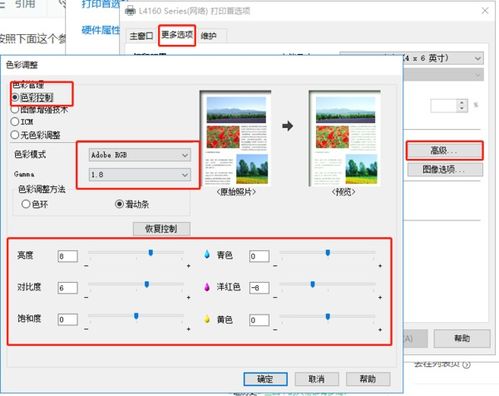The height and width of the screenshot is (396, 499).
Task: Click the 饱和度 saturation slider handle
Action: tap(136, 316)
